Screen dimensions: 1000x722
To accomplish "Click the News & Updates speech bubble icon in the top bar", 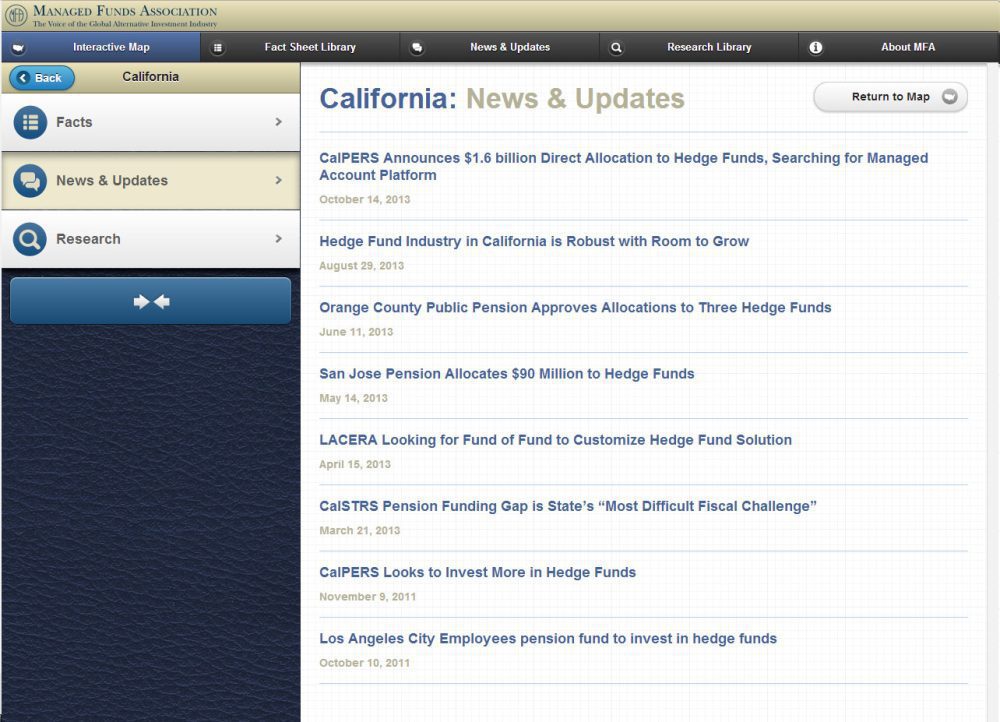I will [x=416, y=48].
